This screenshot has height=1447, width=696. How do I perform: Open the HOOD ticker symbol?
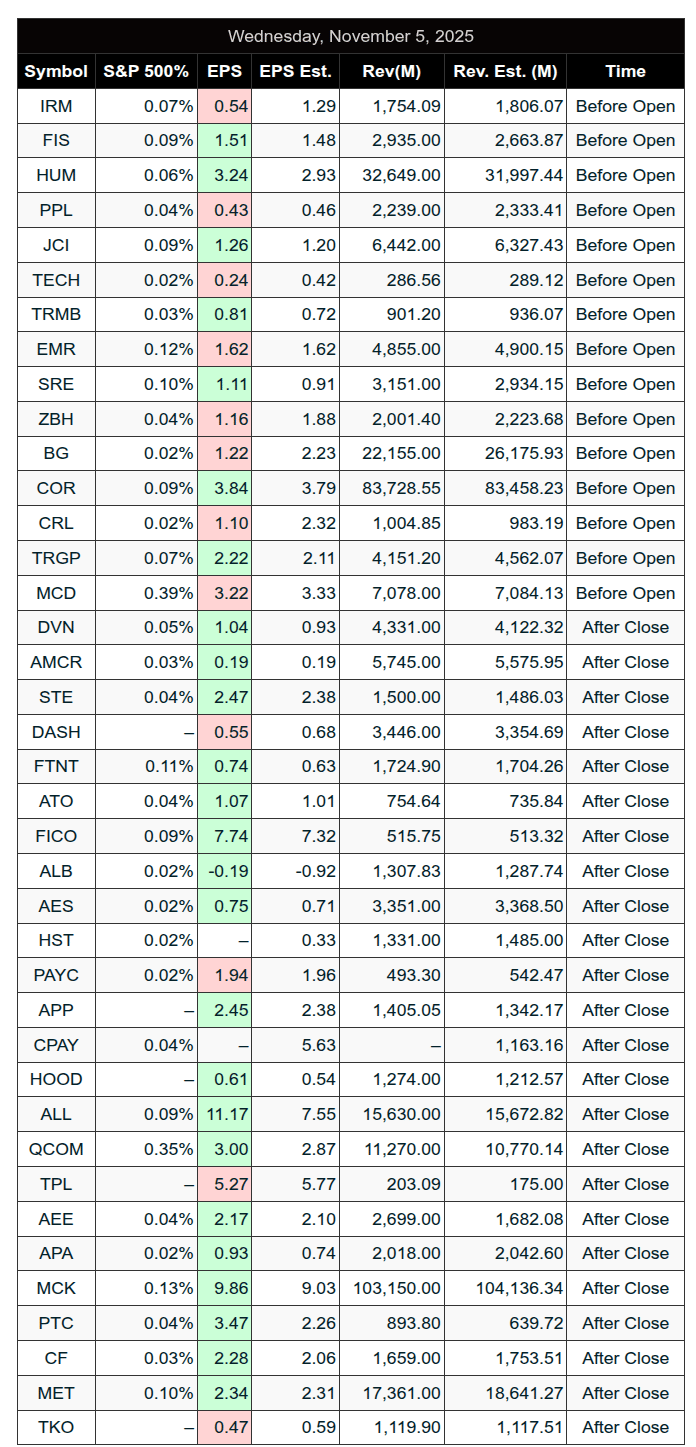(x=56, y=1079)
